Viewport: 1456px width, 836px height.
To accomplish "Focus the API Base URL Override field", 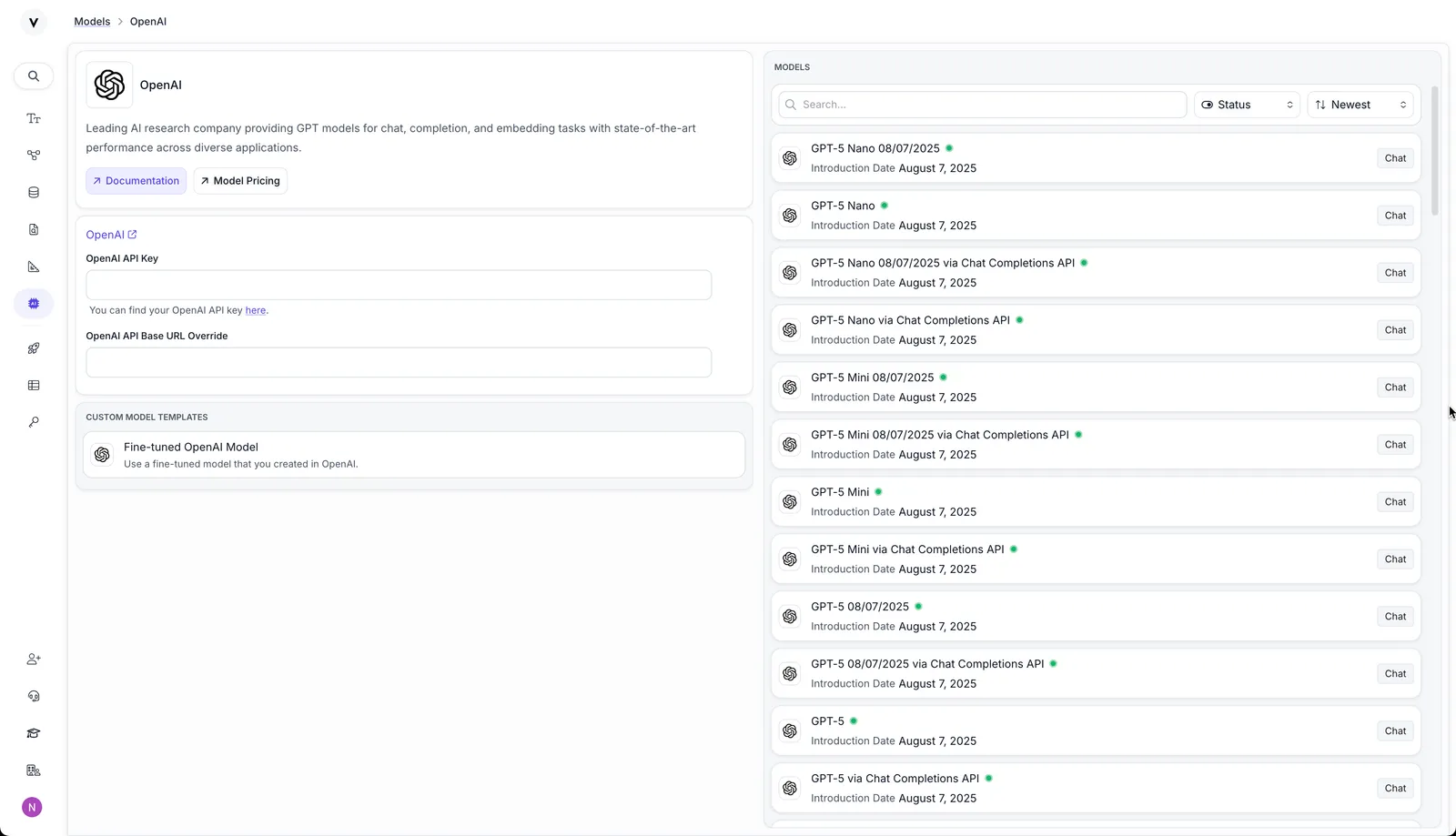I will [399, 362].
